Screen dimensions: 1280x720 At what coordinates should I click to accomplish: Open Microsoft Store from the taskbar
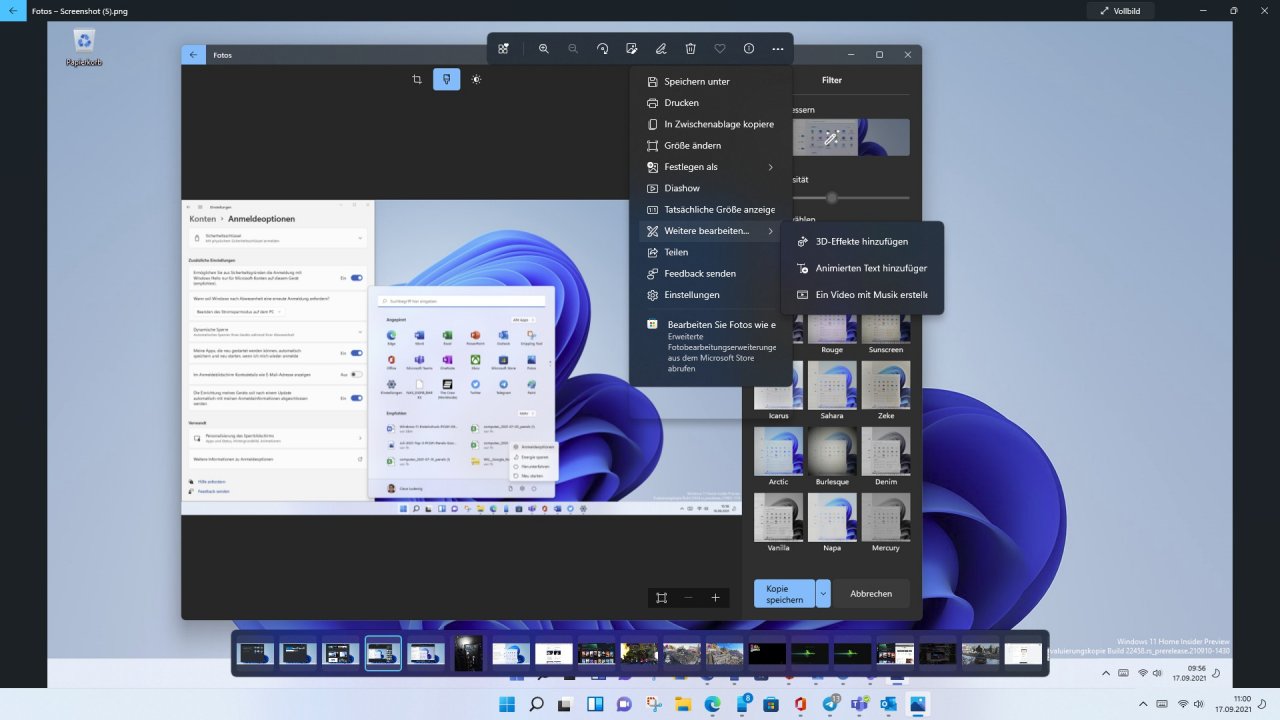[771, 704]
